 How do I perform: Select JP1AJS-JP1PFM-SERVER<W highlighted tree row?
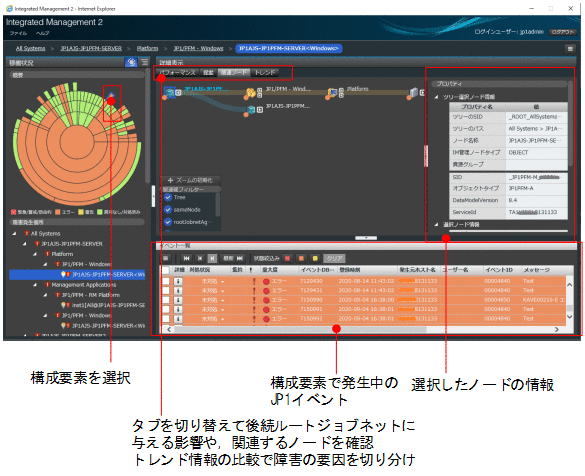click(77, 275)
